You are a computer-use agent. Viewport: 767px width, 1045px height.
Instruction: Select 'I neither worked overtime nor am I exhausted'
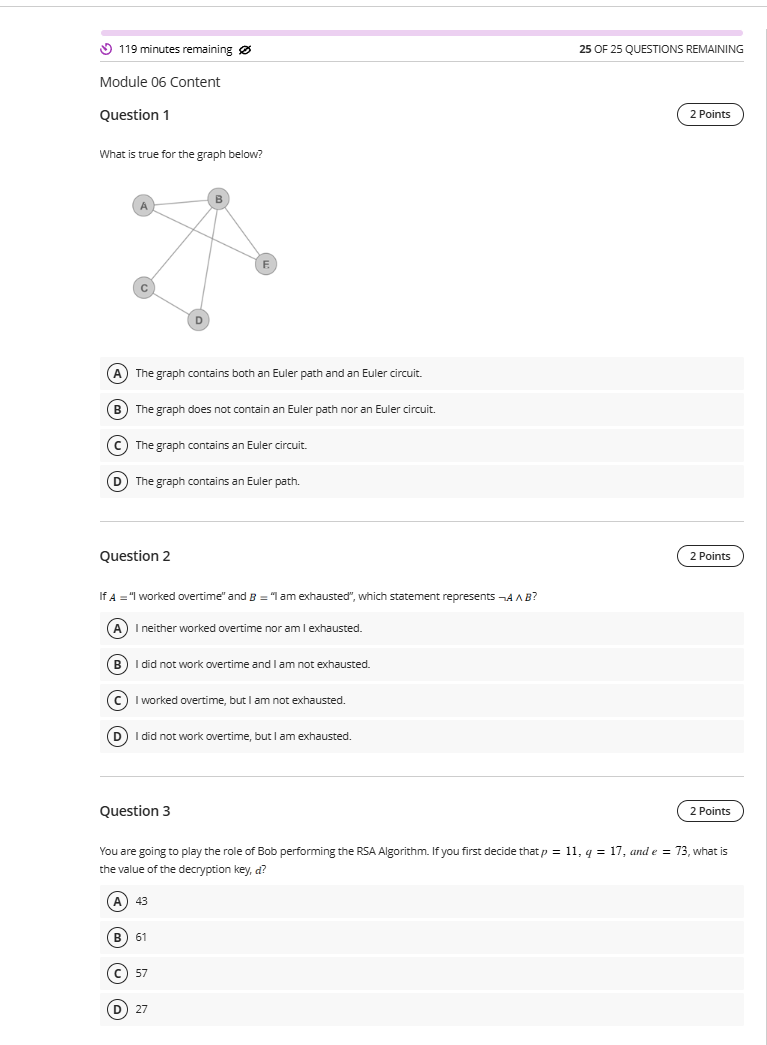point(117,628)
